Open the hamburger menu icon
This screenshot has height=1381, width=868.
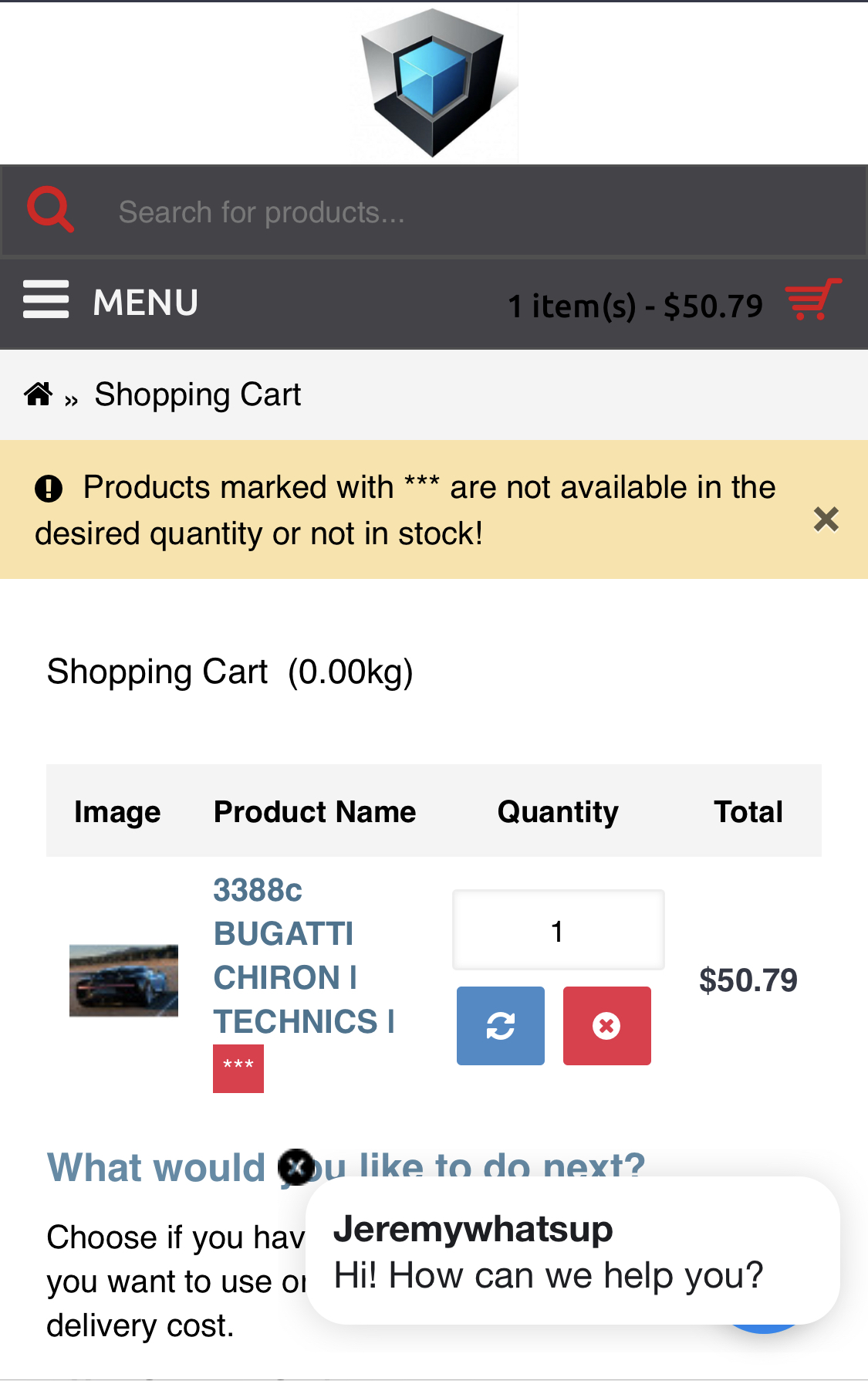click(x=46, y=300)
